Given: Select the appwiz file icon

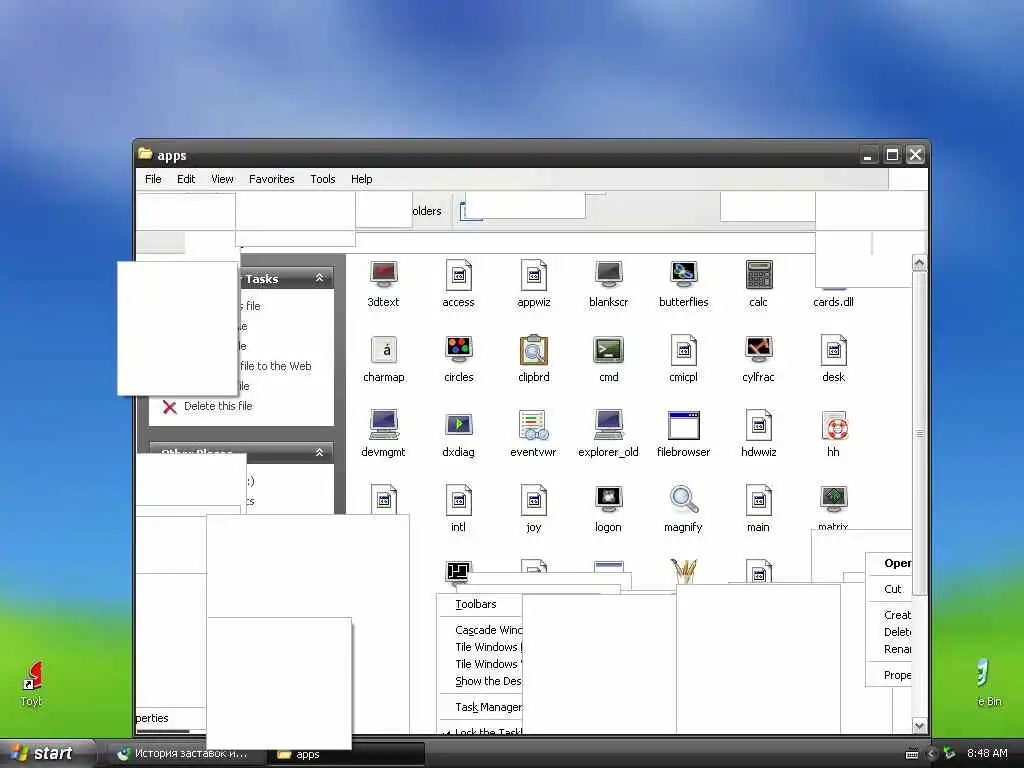Looking at the screenshot, I should pyautogui.click(x=534, y=274).
